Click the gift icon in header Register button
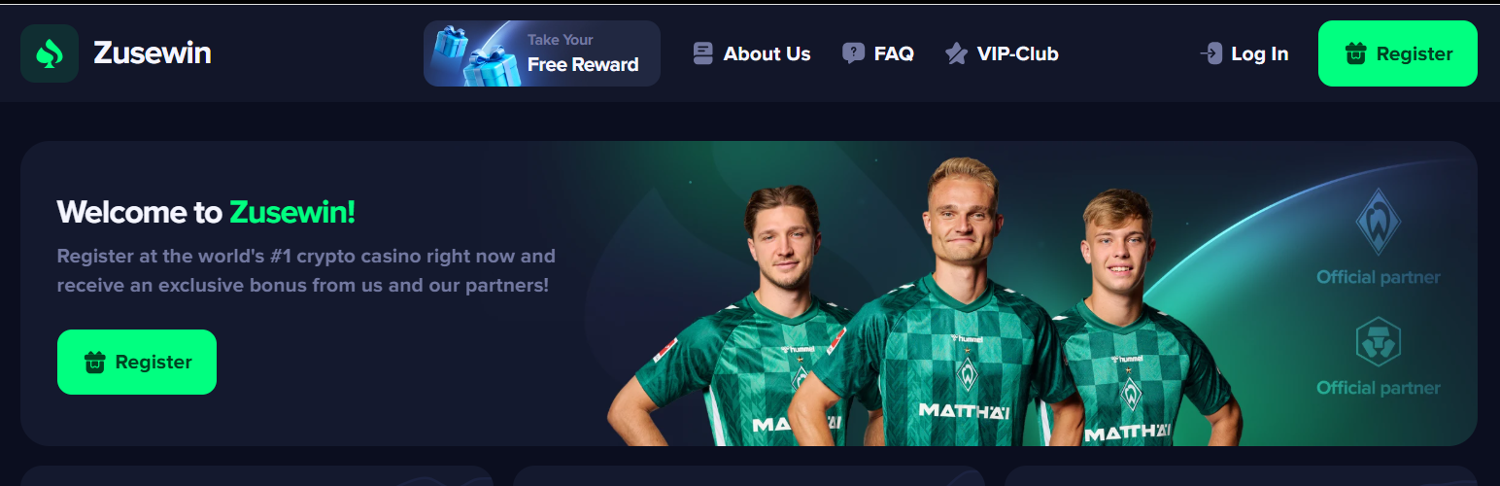The image size is (1500, 486). point(1355,54)
